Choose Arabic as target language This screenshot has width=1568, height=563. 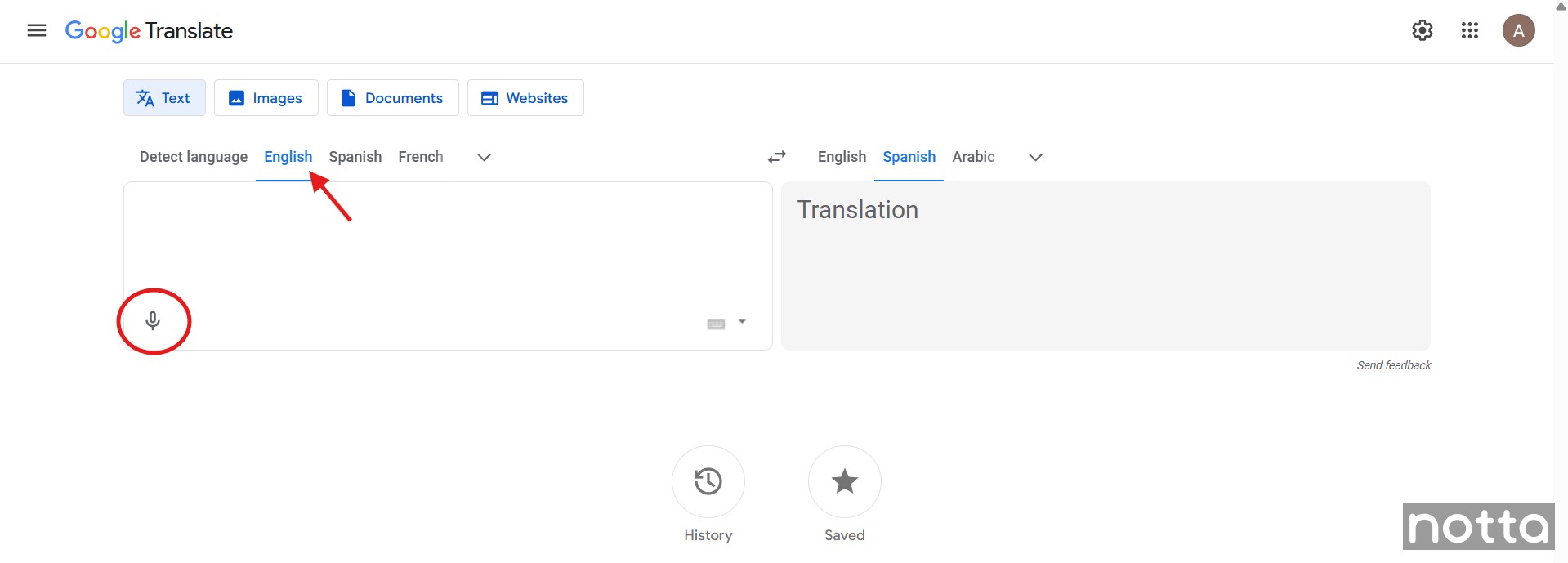[973, 157]
